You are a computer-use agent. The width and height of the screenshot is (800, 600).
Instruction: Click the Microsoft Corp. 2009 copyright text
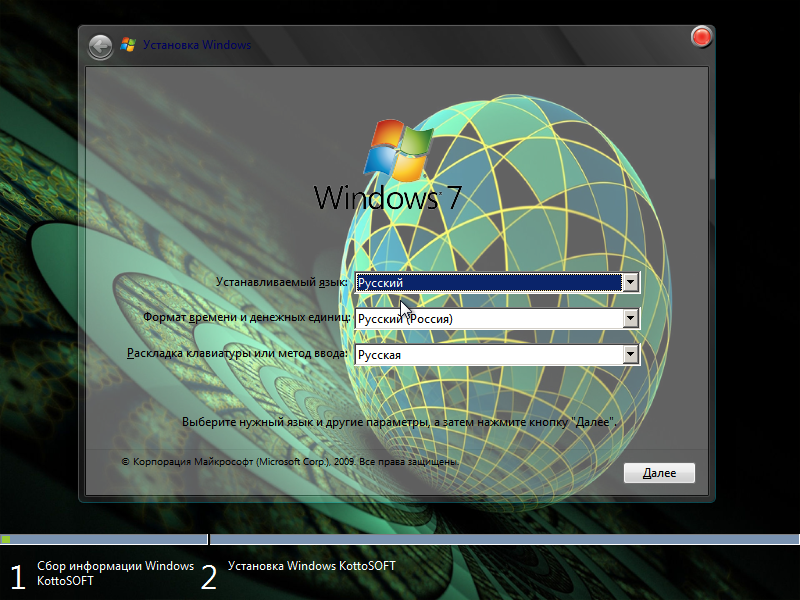tap(290, 461)
